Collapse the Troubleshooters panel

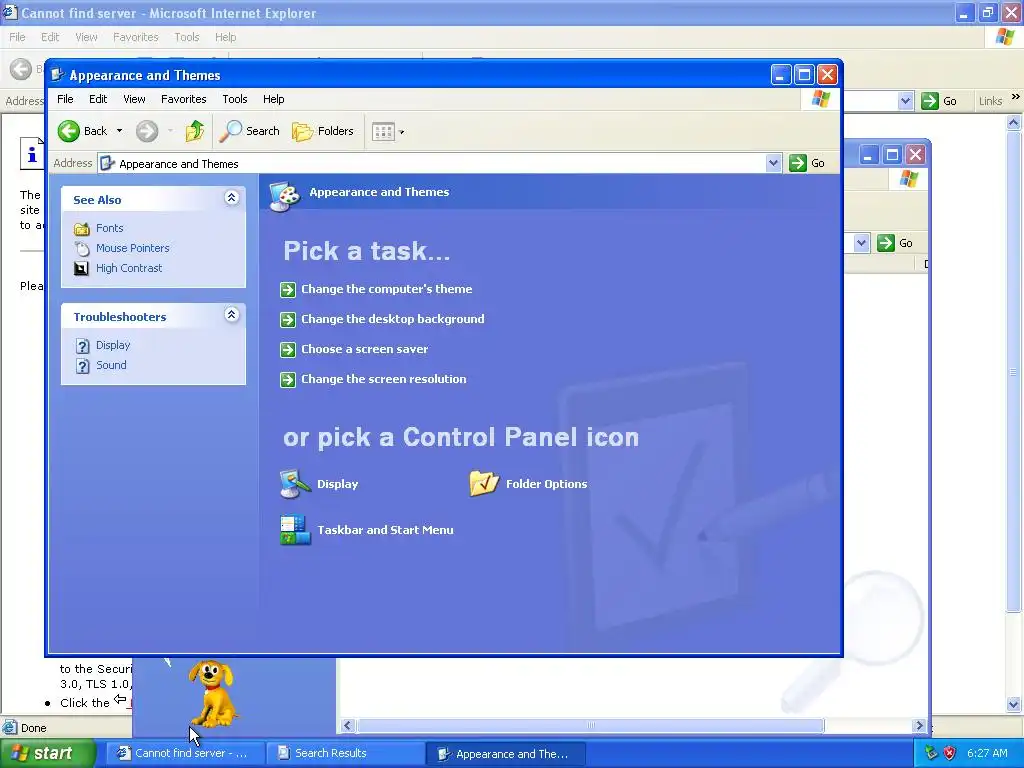coord(231,315)
